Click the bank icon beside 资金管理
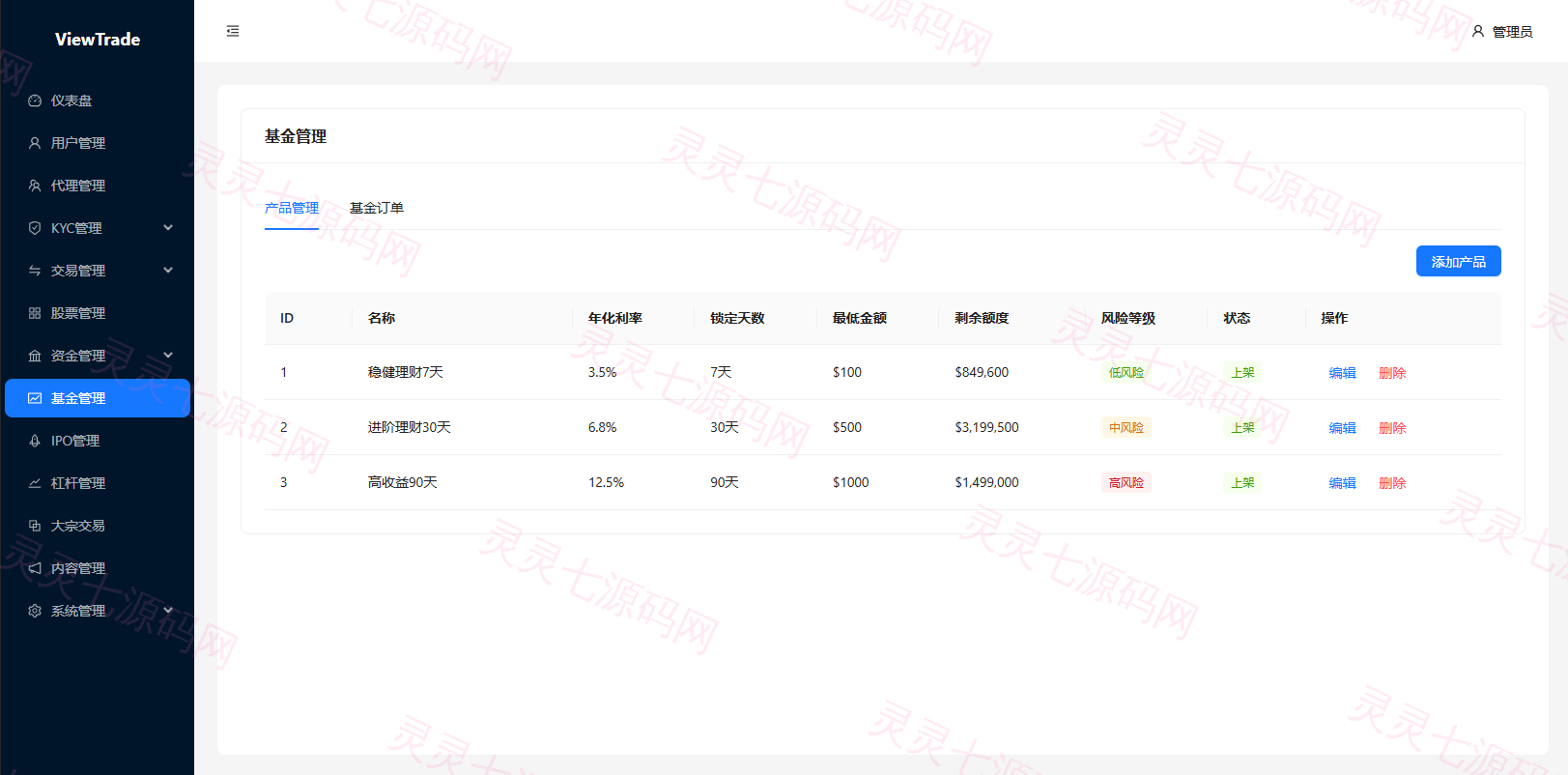 pos(35,356)
